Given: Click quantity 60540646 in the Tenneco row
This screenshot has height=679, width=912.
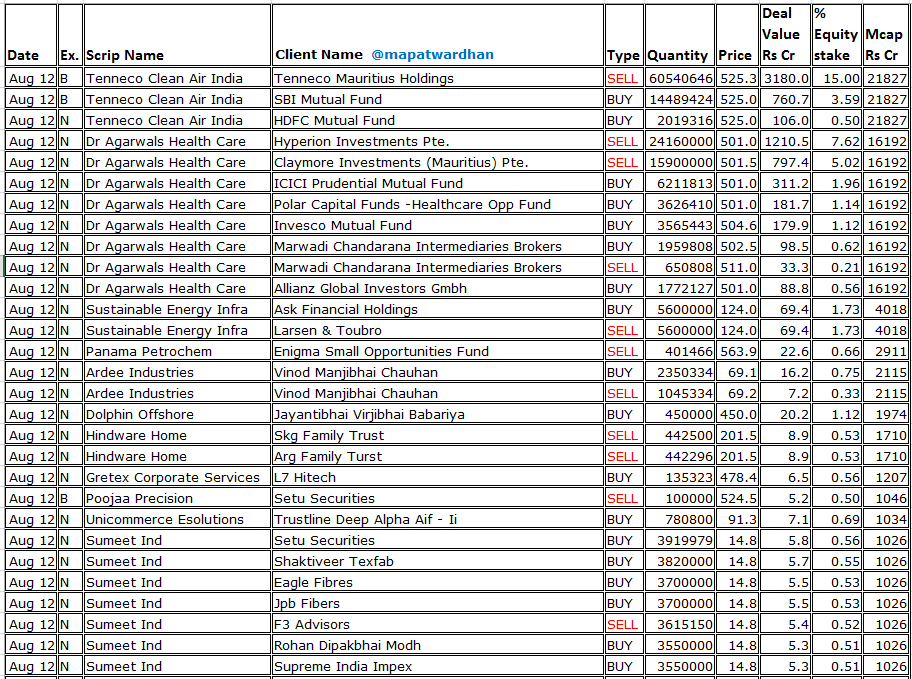Looking at the screenshot, I should coord(681,79).
